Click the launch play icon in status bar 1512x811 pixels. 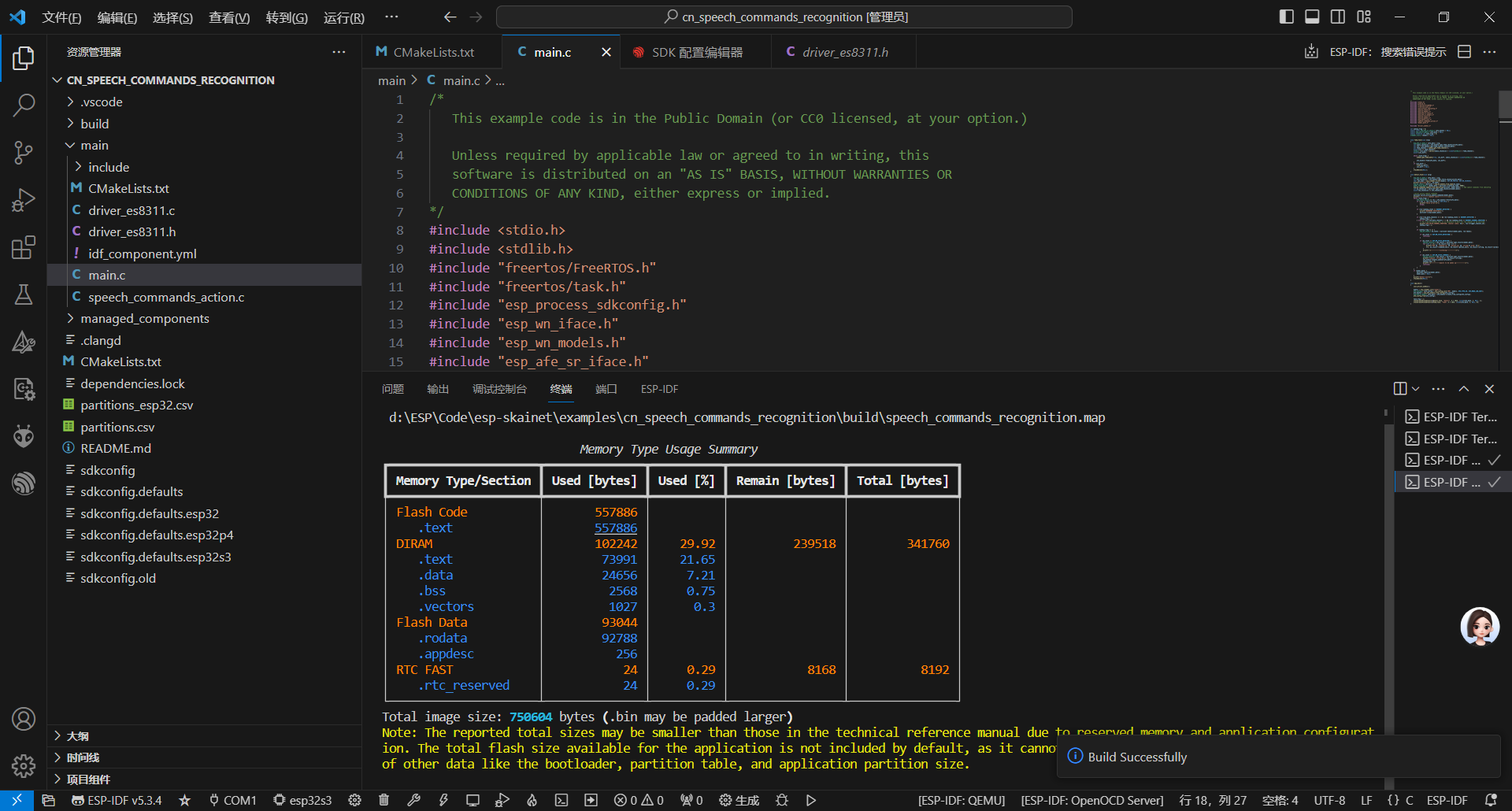811,800
